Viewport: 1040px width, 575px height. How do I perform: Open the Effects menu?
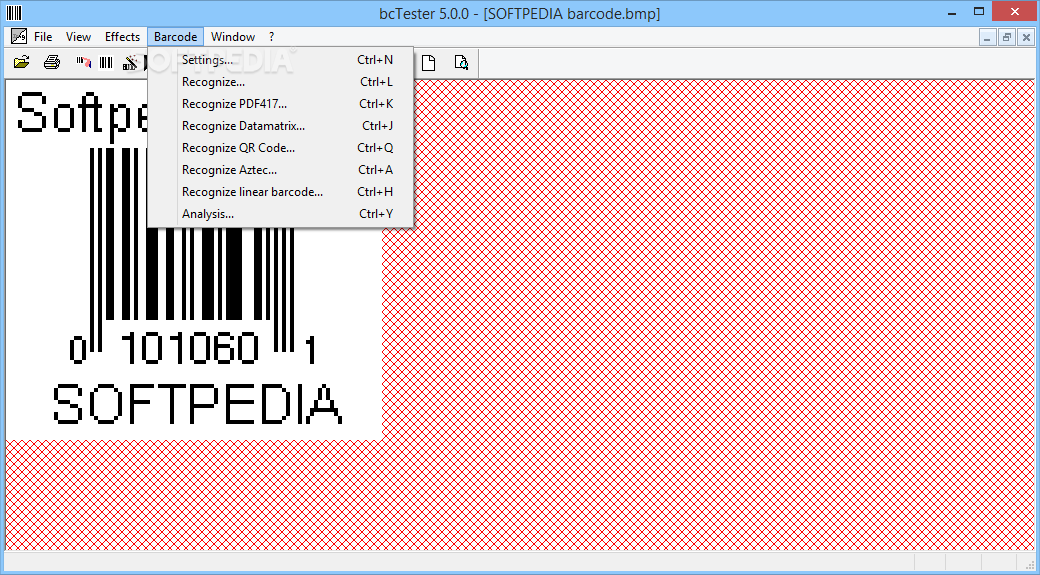[x=122, y=36]
